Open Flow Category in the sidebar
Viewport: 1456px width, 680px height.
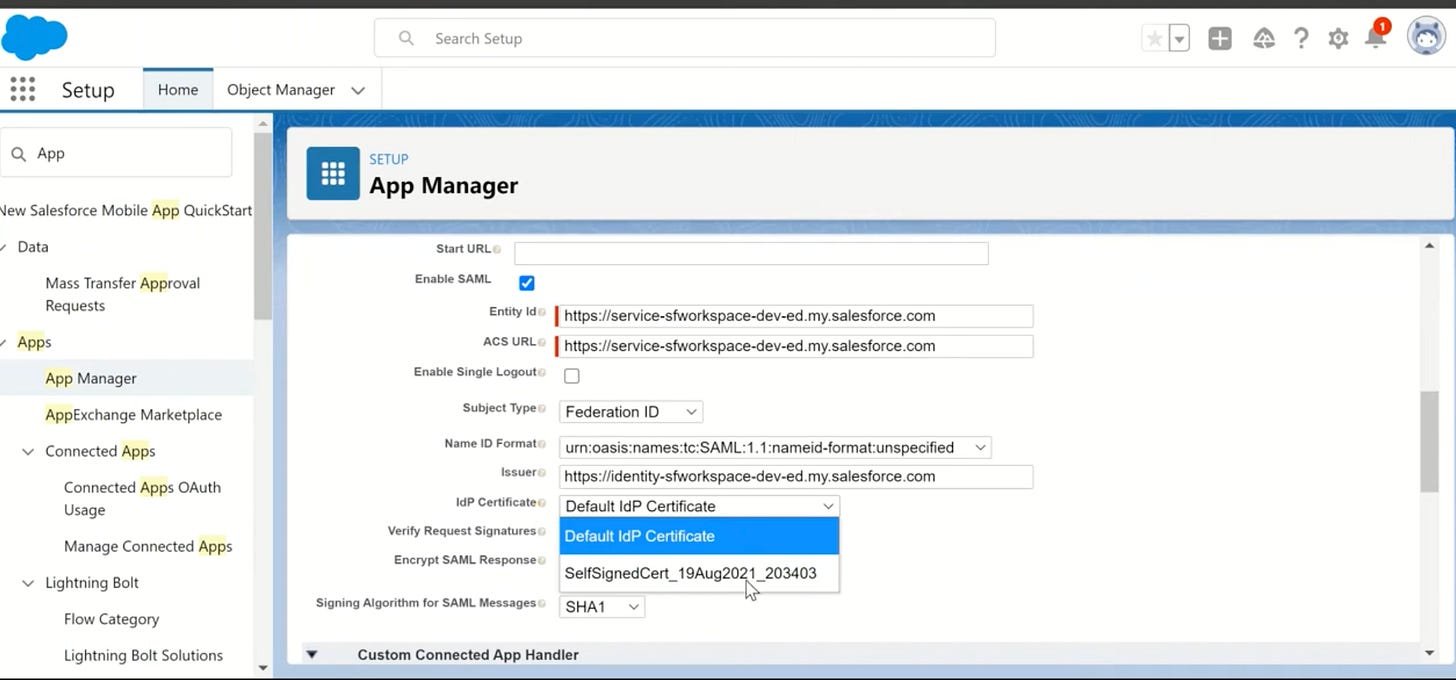(111, 619)
